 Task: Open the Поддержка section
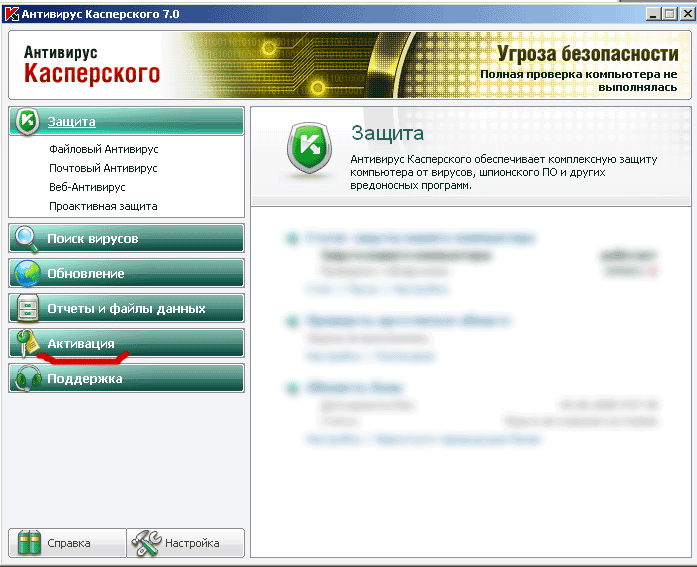[x=126, y=378]
